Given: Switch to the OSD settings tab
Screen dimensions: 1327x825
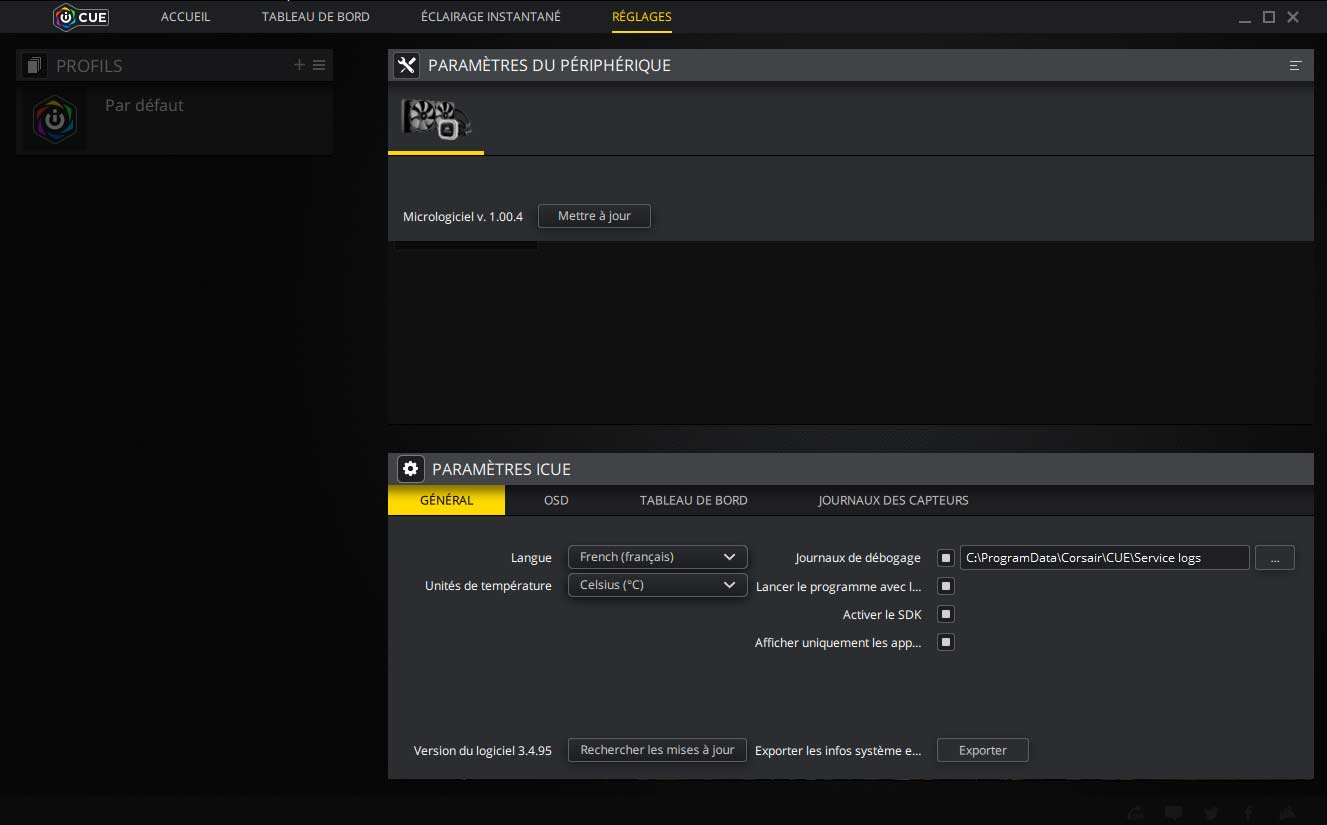Looking at the screenshot, I should coord(556,500).
